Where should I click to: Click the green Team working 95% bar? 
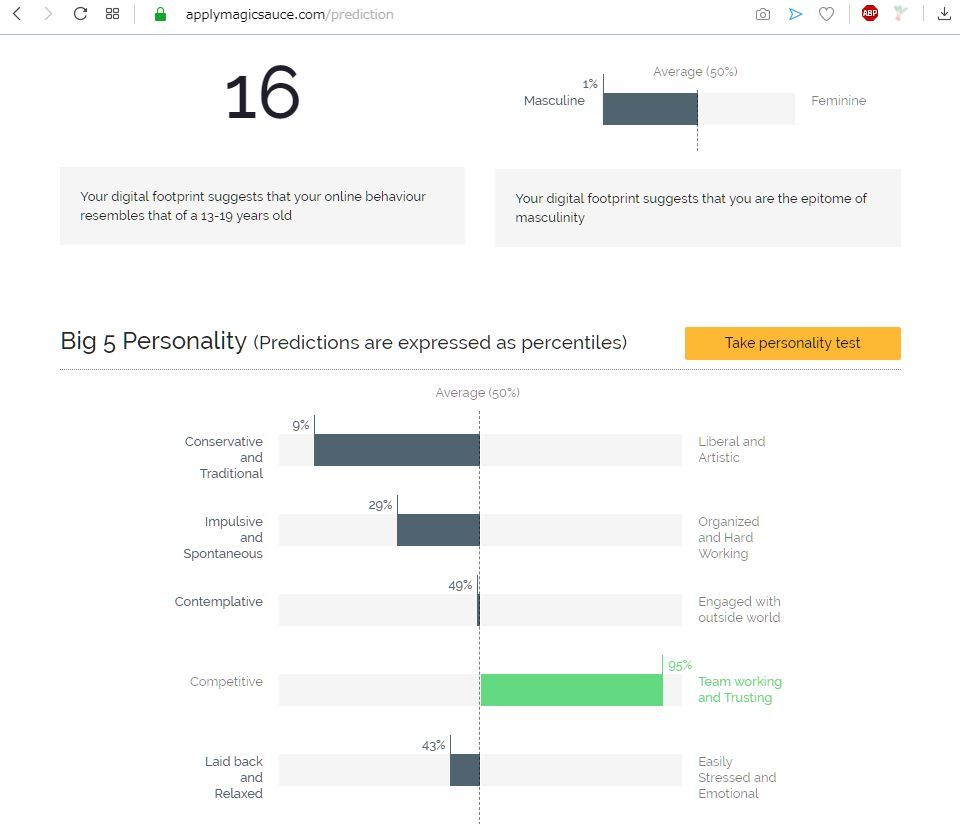pos(571,690)
